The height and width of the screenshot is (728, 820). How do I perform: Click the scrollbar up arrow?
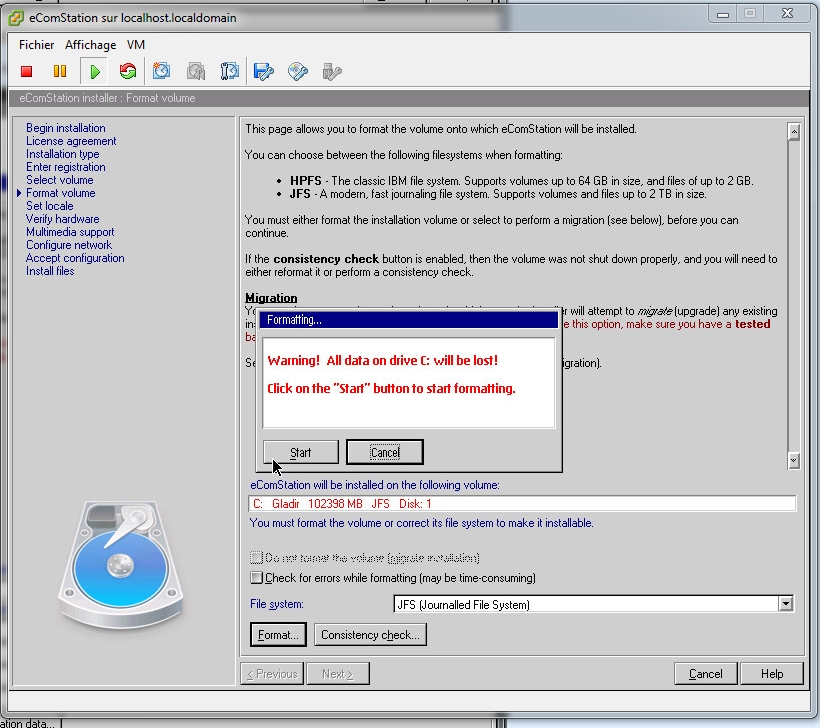[x=794, y=132]
